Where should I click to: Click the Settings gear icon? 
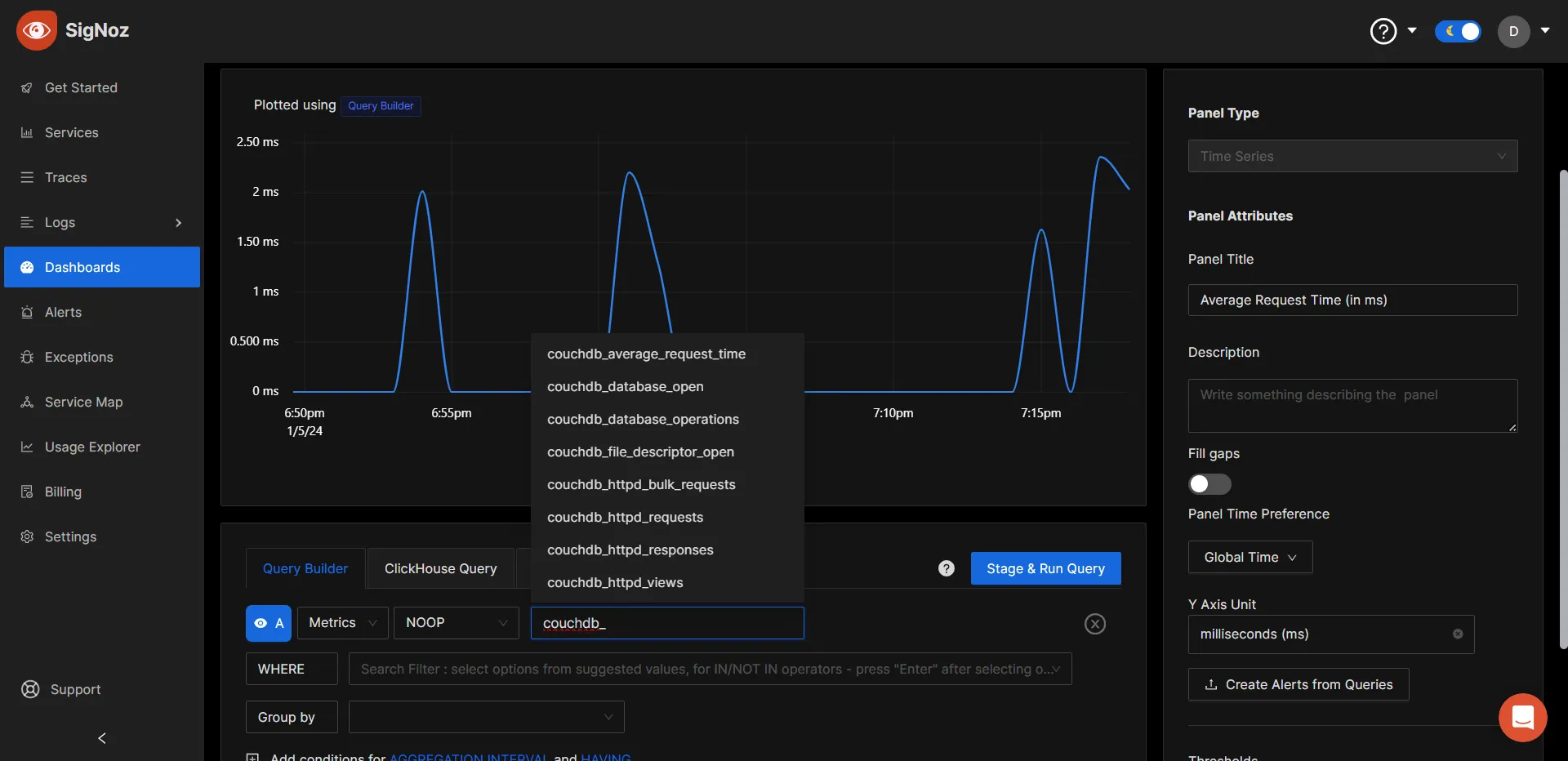tap(27, 536)
